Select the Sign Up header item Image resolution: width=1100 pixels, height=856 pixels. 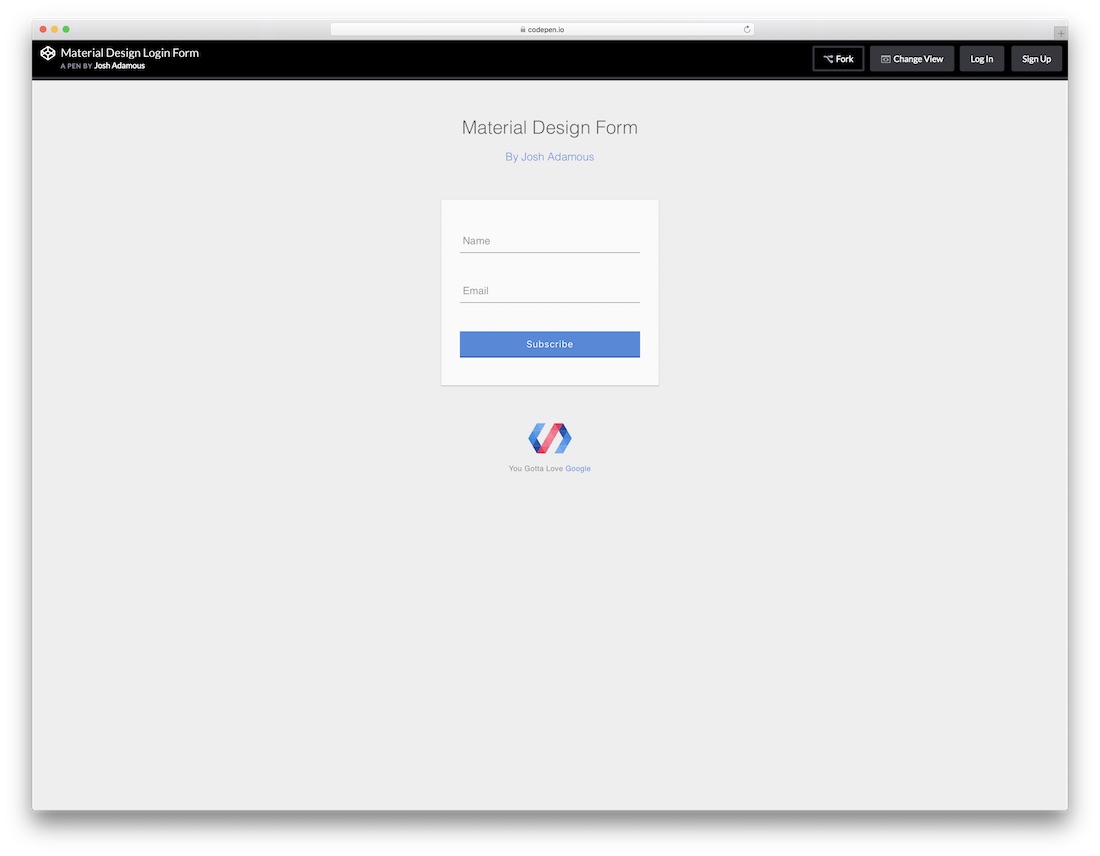1036,58
